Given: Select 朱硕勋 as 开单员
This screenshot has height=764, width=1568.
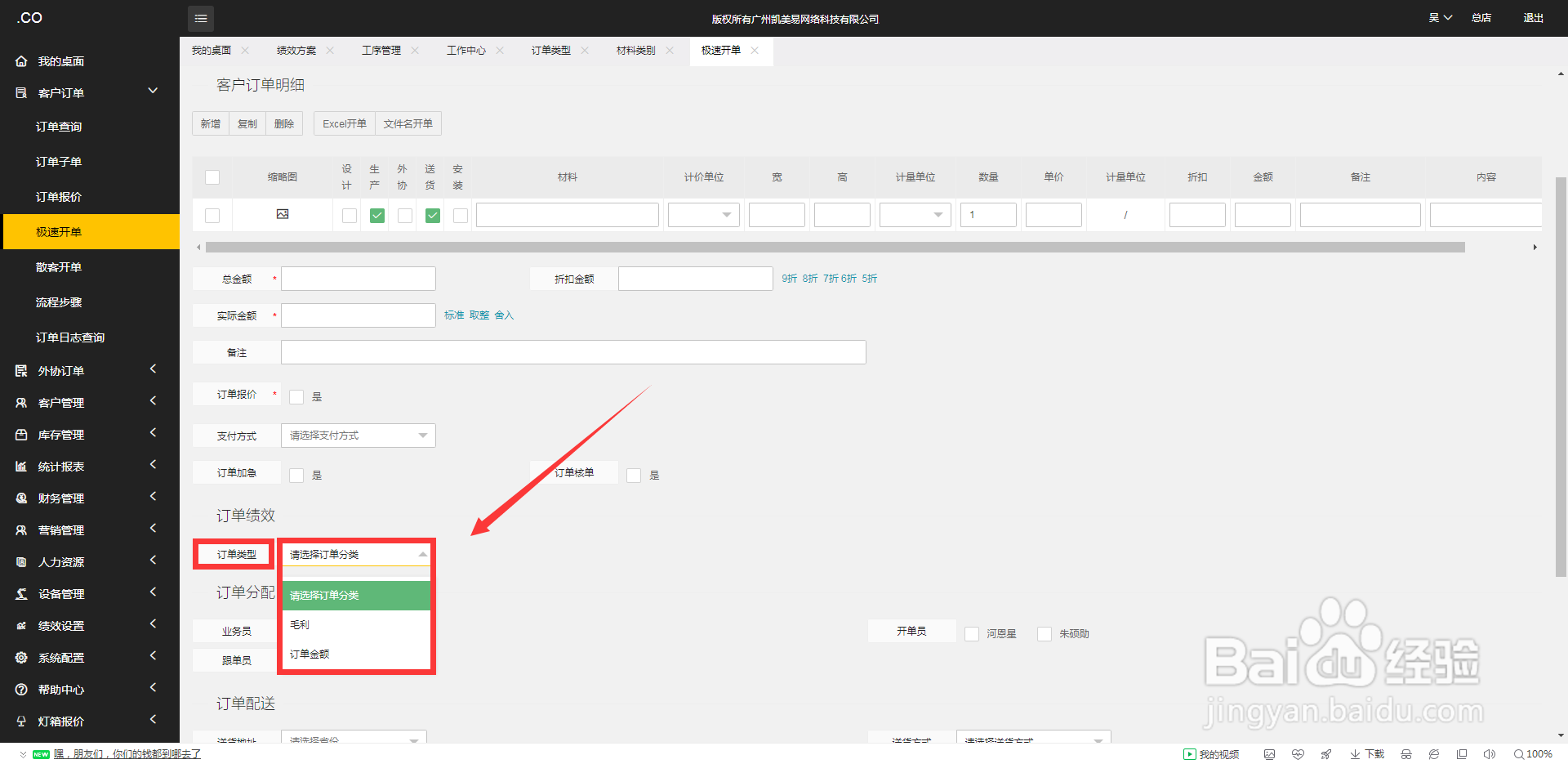Looking at the screenshot, I should pos(1045,634).
